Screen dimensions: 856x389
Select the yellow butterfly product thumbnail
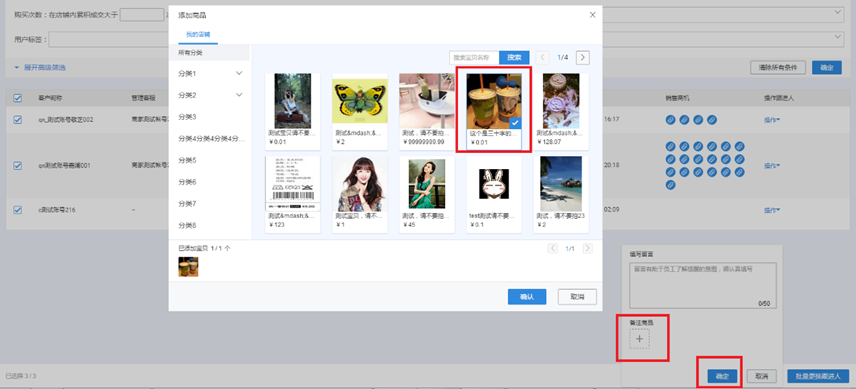(360, 101)
